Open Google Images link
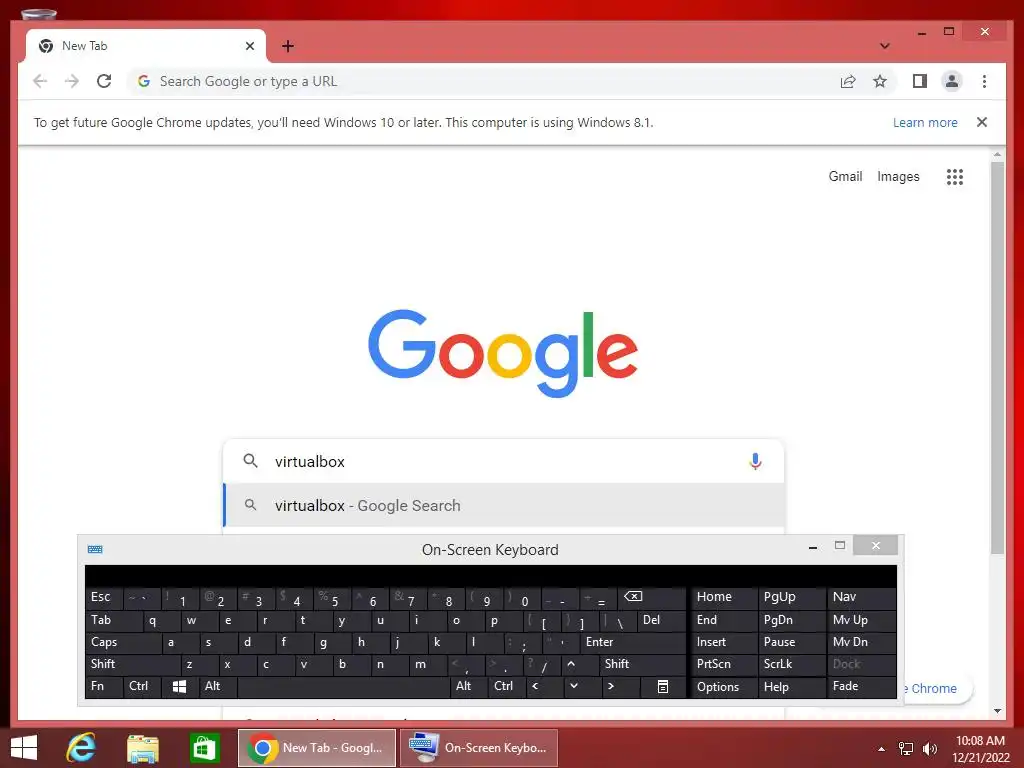 tap(898, 176)
